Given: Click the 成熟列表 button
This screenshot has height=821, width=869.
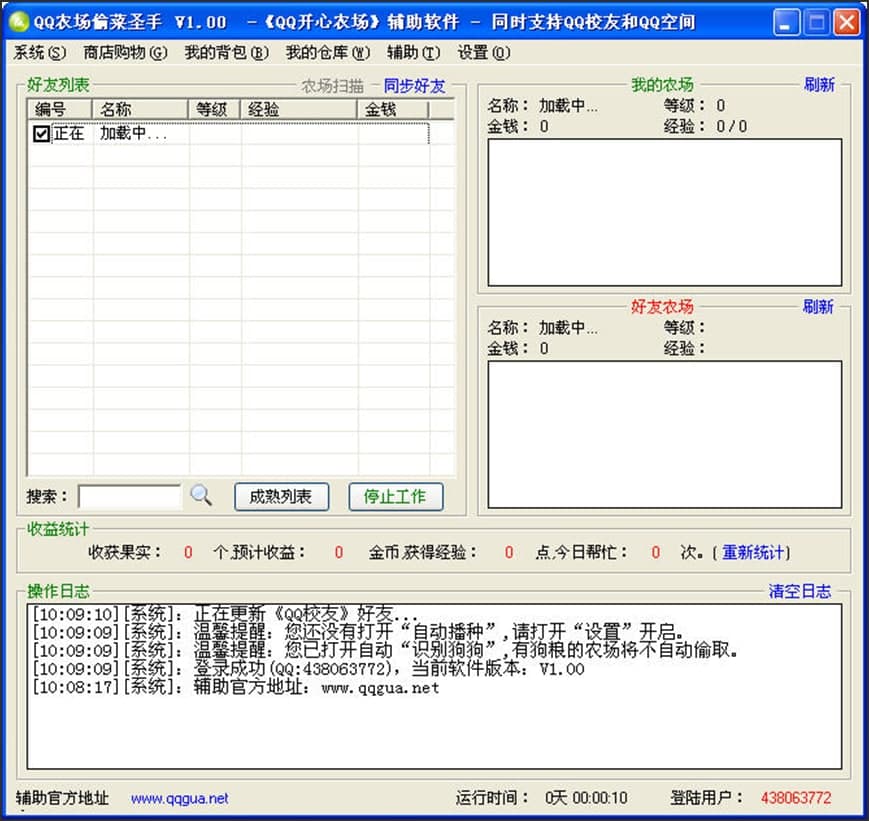Looking at the screenshot, I should [x=280, y=496].
